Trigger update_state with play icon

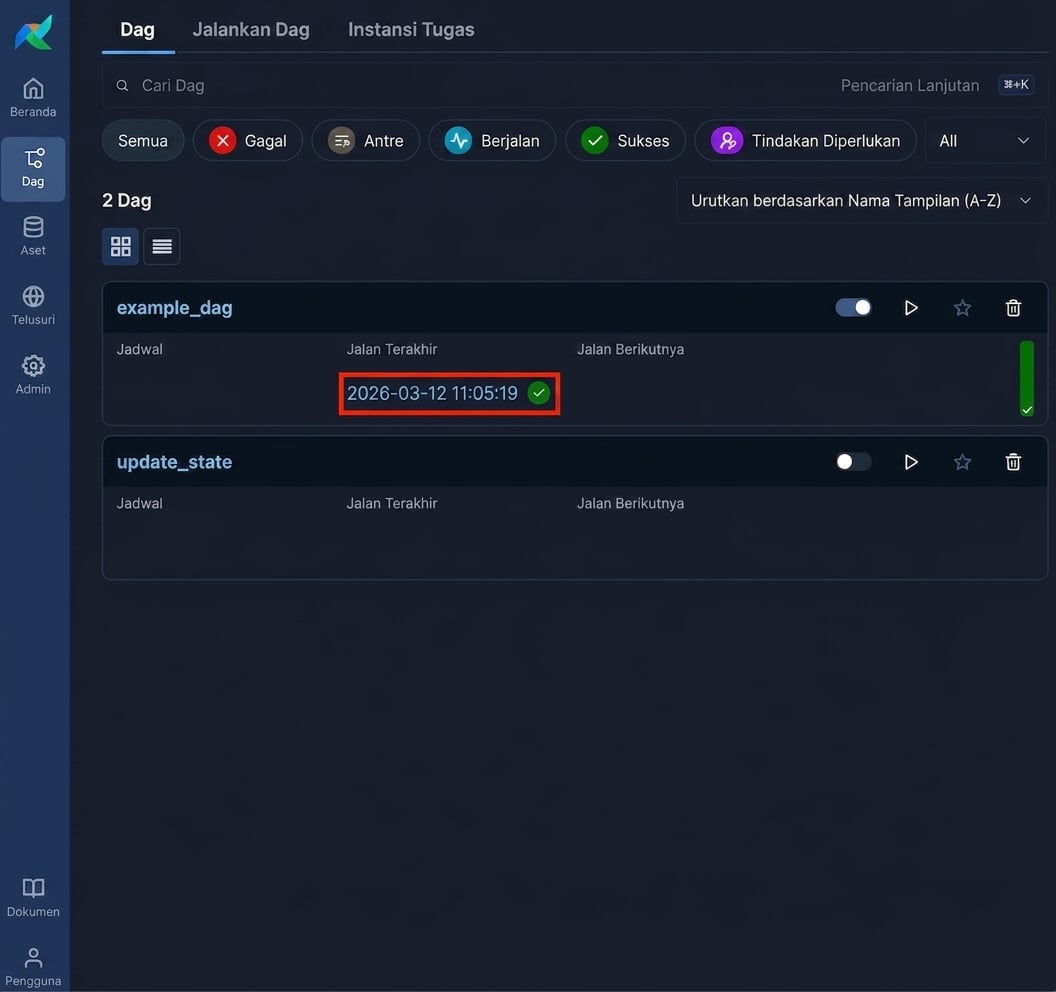pos(911,462)
